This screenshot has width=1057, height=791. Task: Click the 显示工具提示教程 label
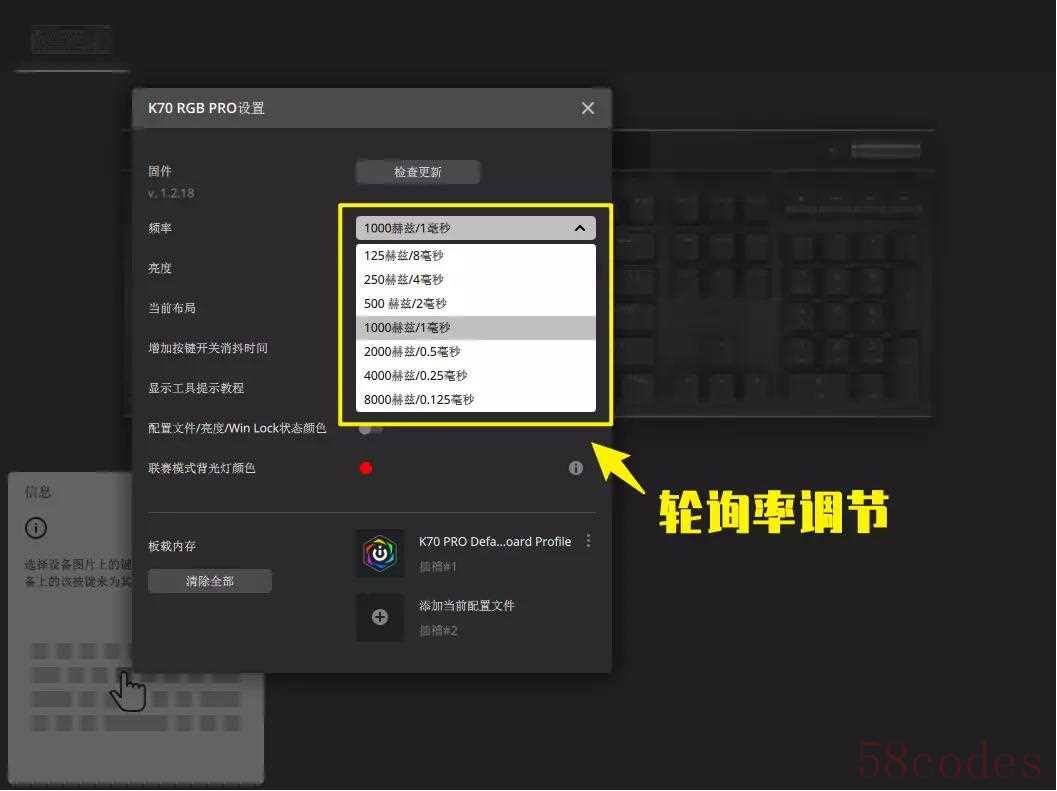pos(196,388)
